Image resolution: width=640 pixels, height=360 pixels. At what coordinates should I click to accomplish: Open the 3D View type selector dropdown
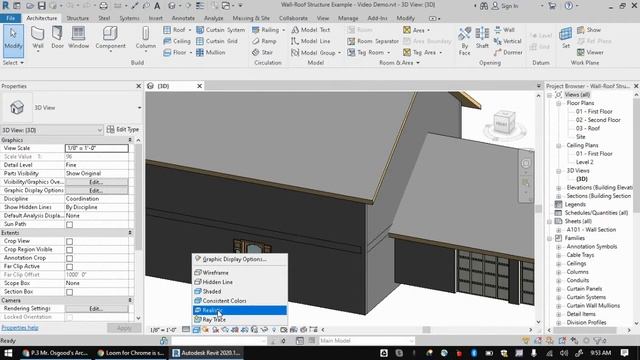click(140, 108)
